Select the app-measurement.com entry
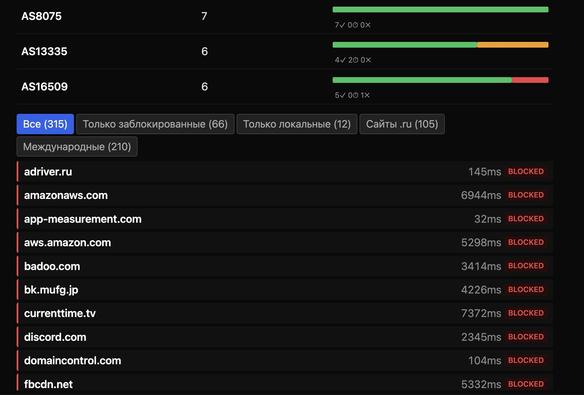The height and width of the screenshot is (395, 584). (x=285, y=219)
